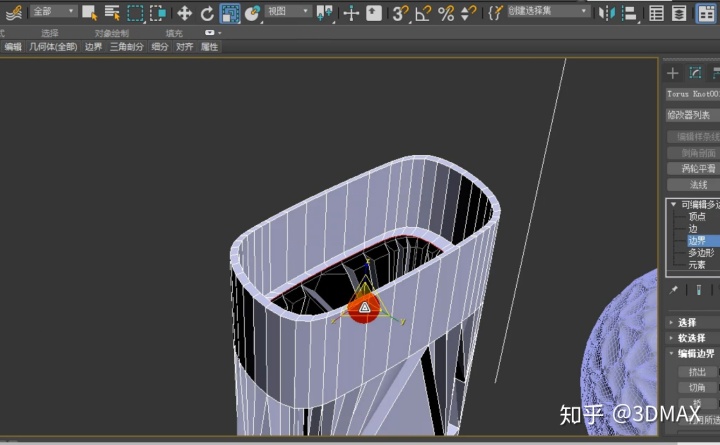This screenshot has width=720, height=445.
Task: Click the Align tool icon
Action: tap(629, 13)
